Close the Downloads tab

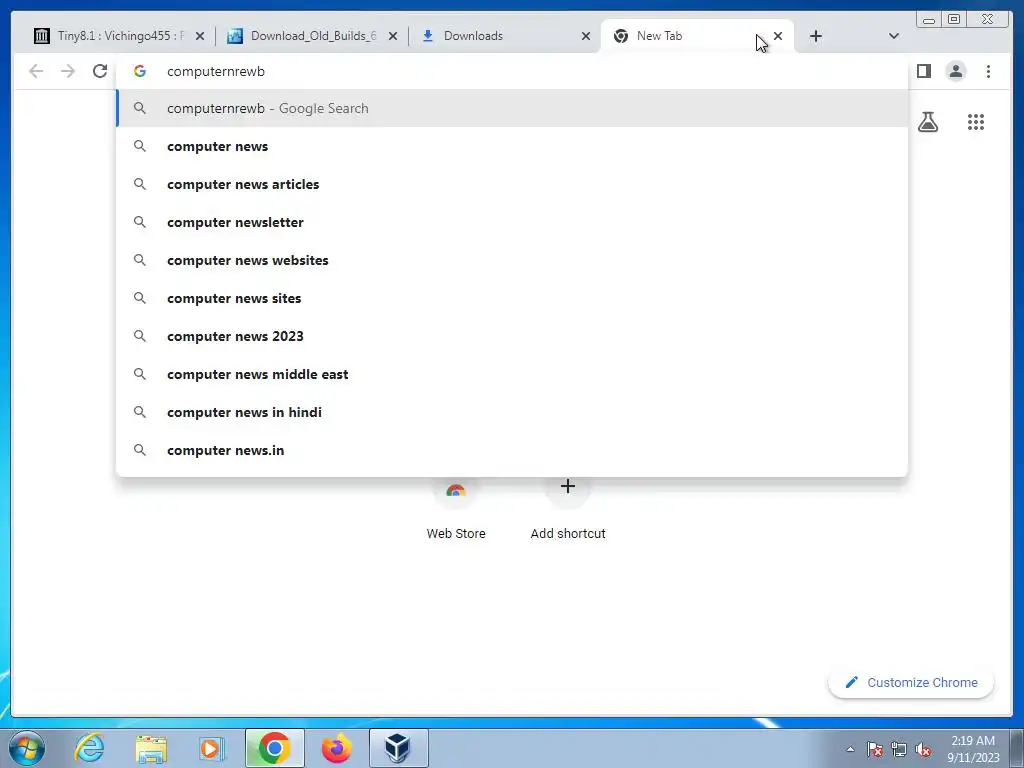[x=586, y=36]
